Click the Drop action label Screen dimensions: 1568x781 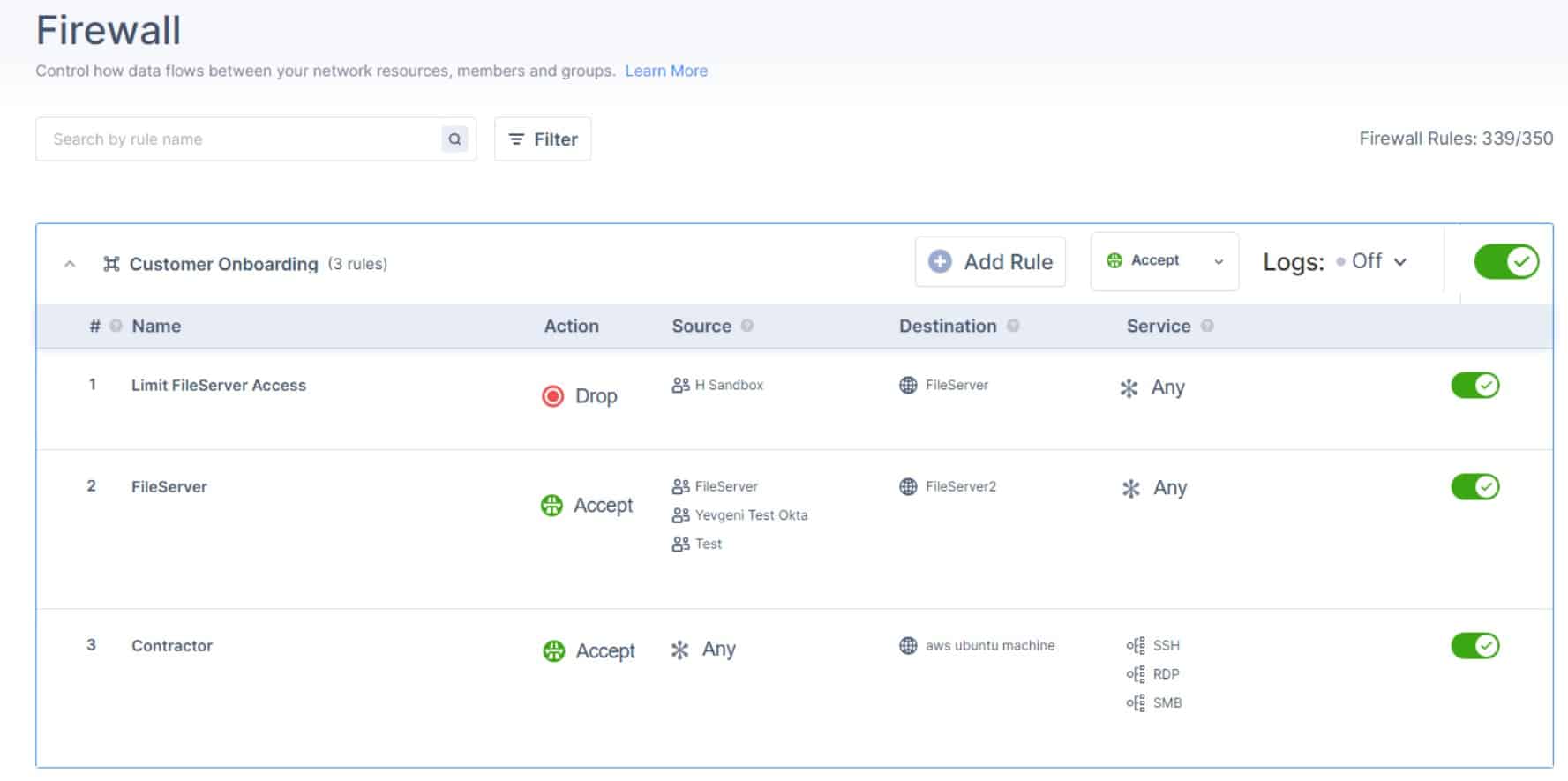pyautogui.click(x=596, y=396)
